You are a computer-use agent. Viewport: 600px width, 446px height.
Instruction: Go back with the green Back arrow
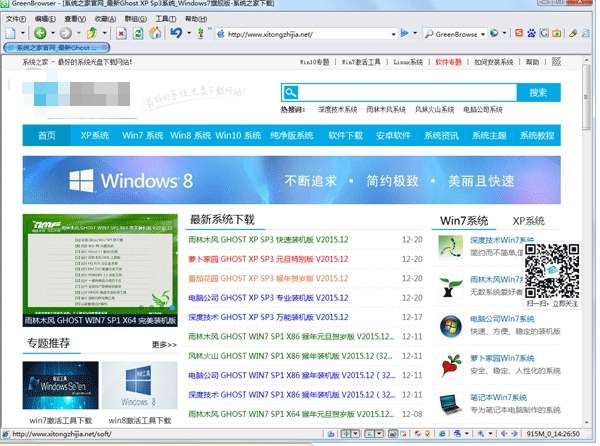40,33
